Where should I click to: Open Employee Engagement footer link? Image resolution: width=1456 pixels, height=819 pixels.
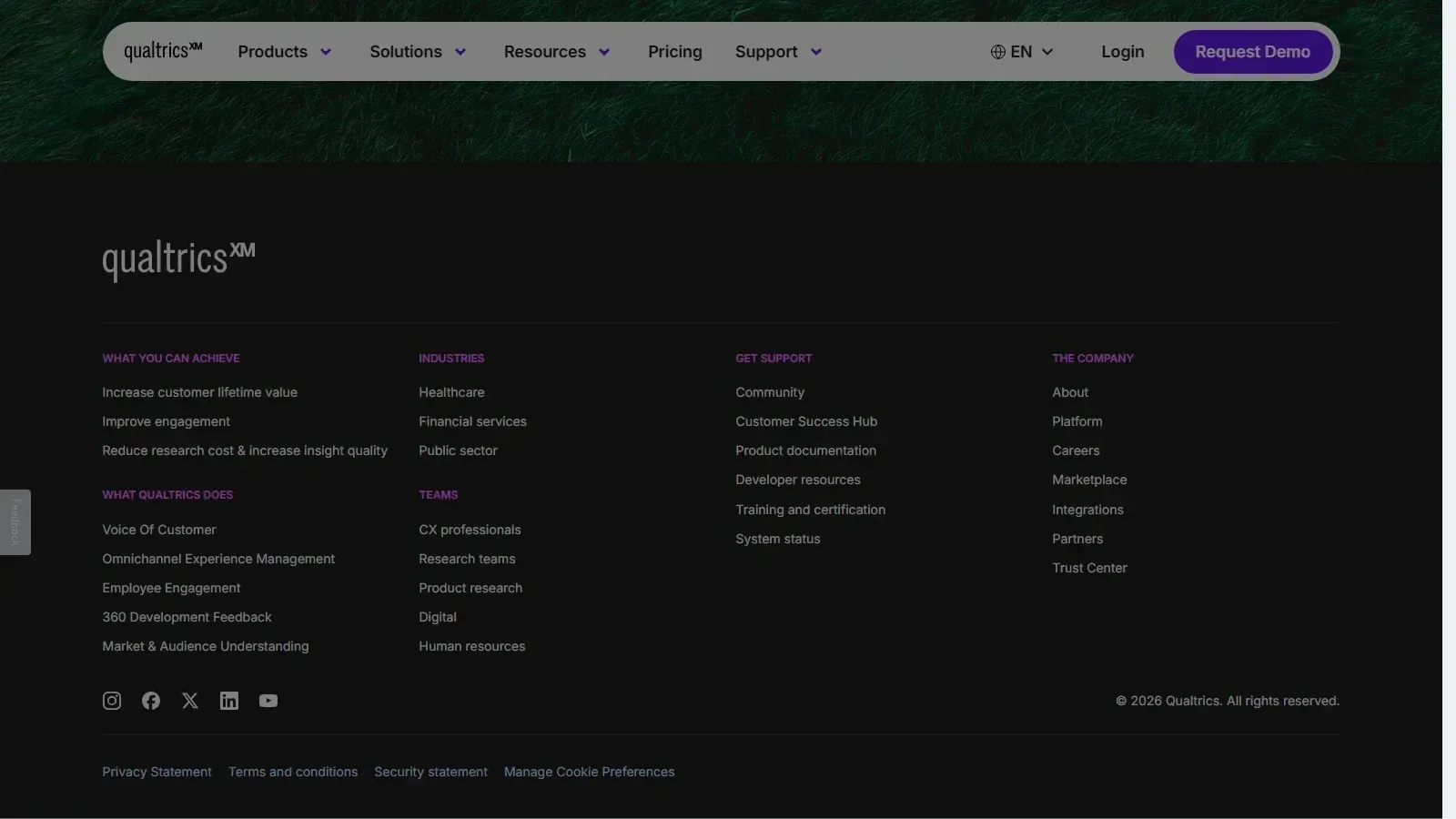171,588
